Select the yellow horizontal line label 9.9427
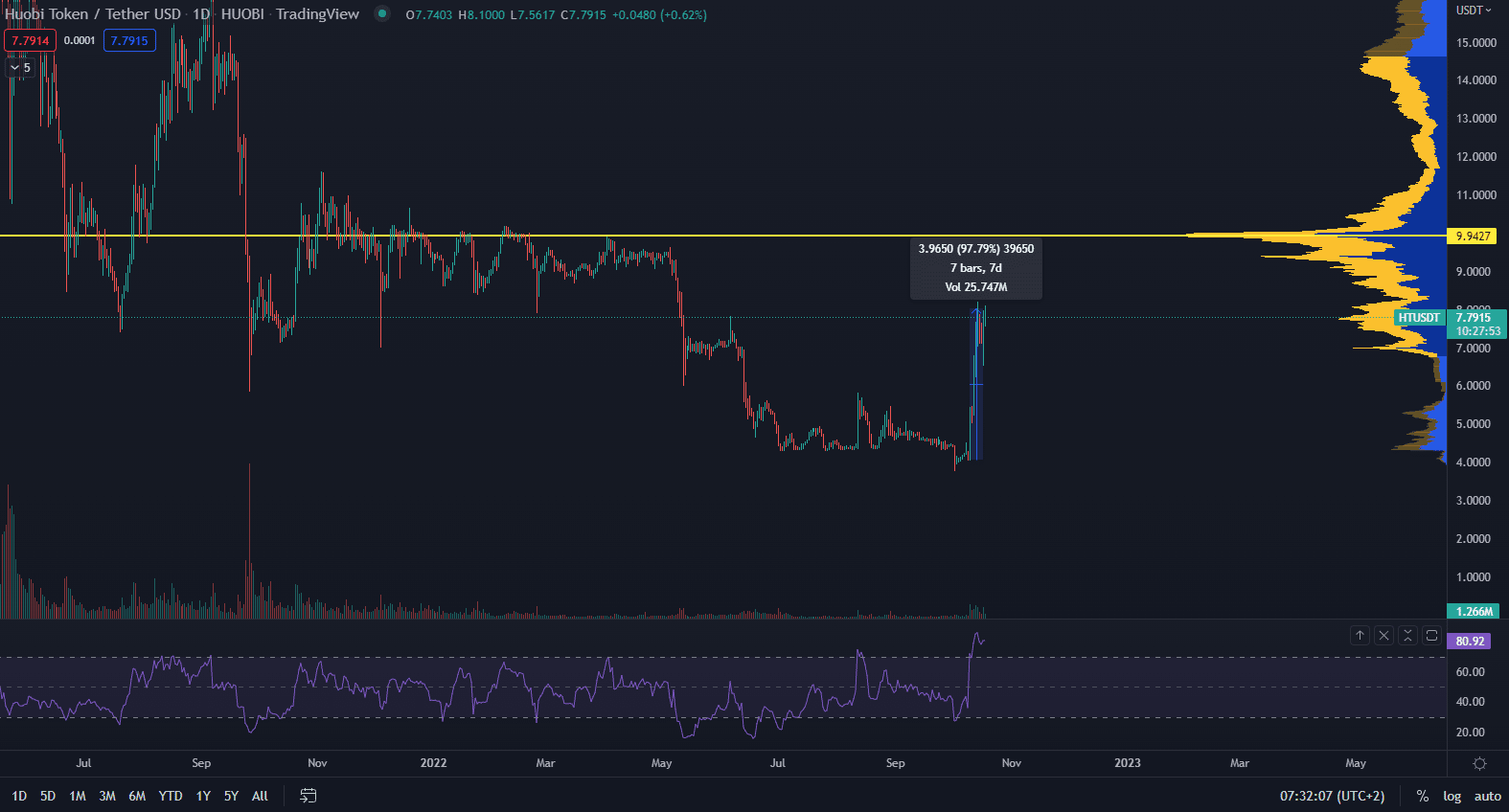The height and width of the screenshot is (812, 1509). [1473, 236]
